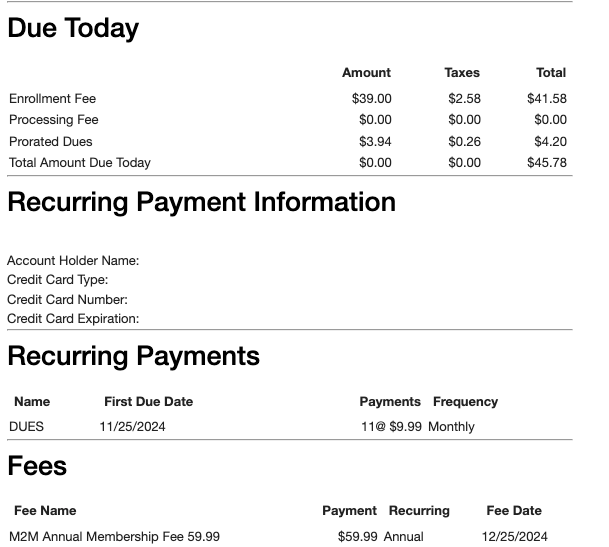Click the $41.58 enrollment total

tap(546, 99)
